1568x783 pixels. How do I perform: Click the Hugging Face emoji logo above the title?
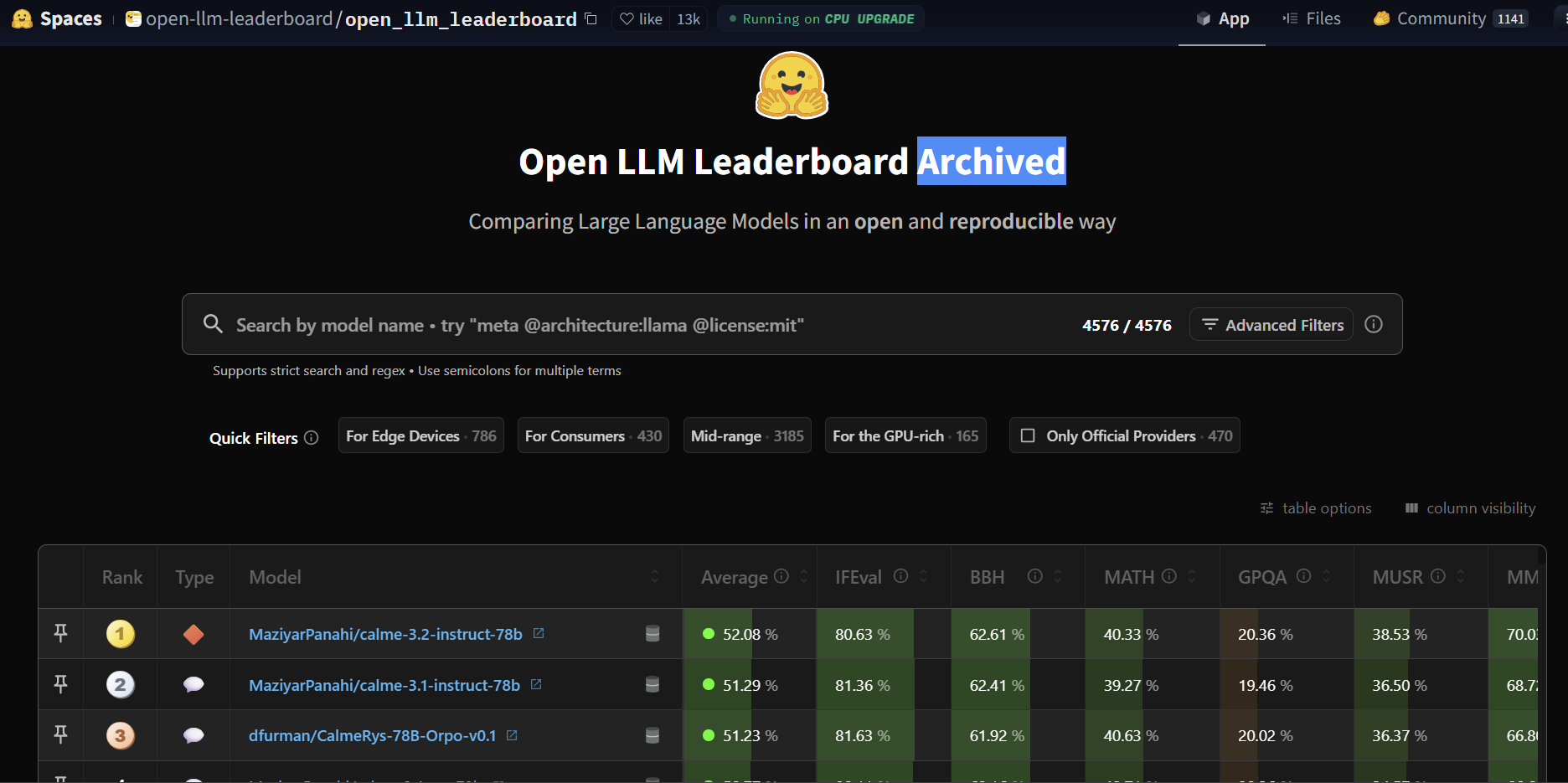pyautogui.click(x=792, y=85)
